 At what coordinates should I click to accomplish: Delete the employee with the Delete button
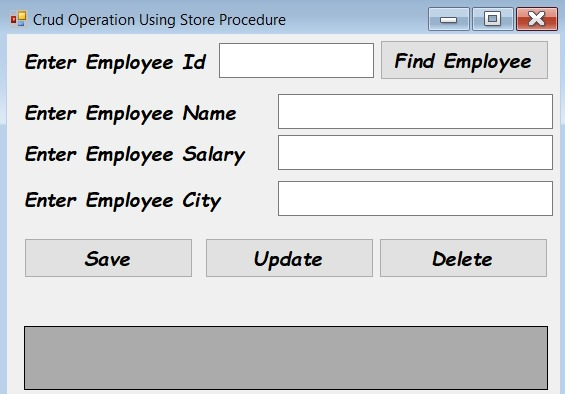(463, 258)
